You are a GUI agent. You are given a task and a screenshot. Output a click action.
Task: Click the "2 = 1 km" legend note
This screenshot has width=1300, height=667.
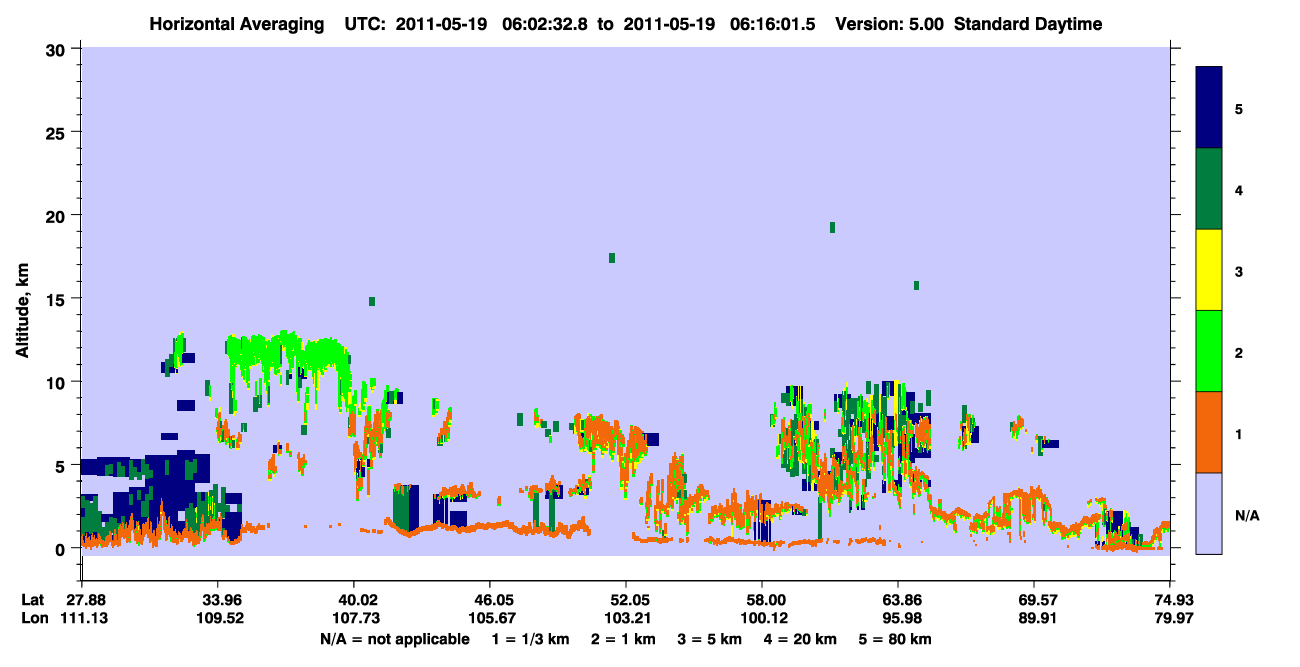[x=624, y=639]
